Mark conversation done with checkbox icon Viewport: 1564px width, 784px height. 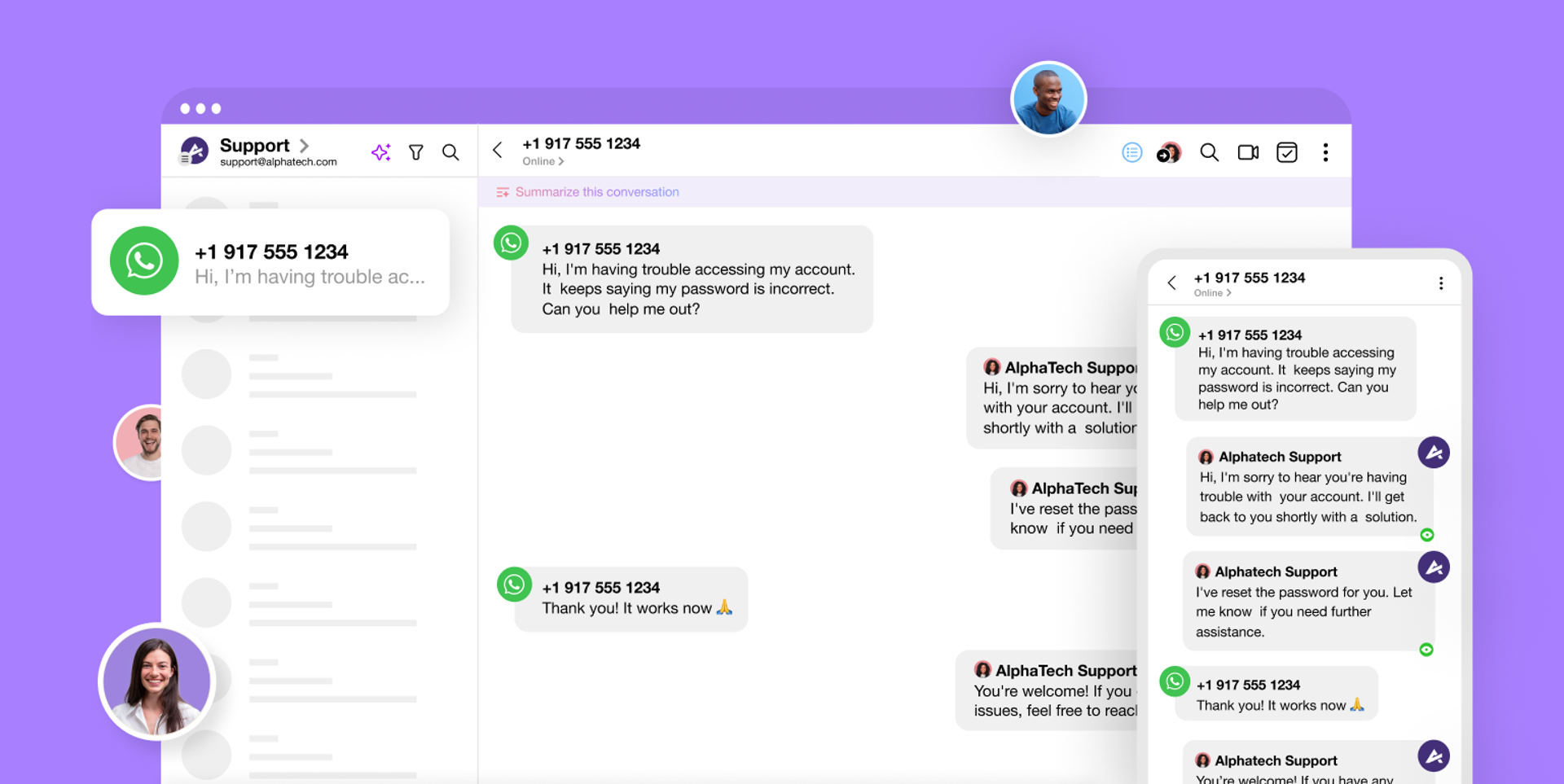(x=1287, y=152)
